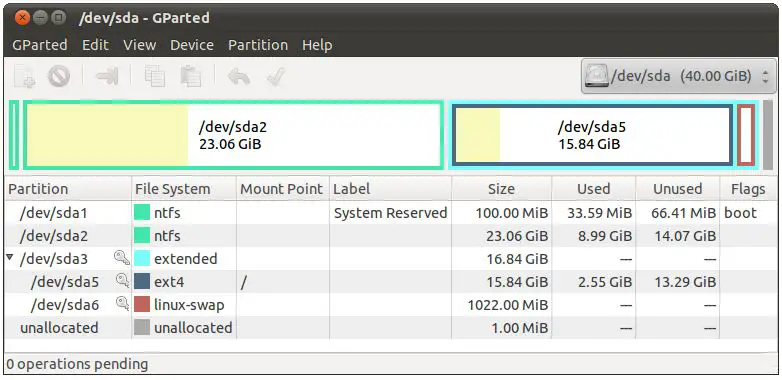Open the GParted menu
Viewport: 782px width, 380px height.
pos(40,45)
